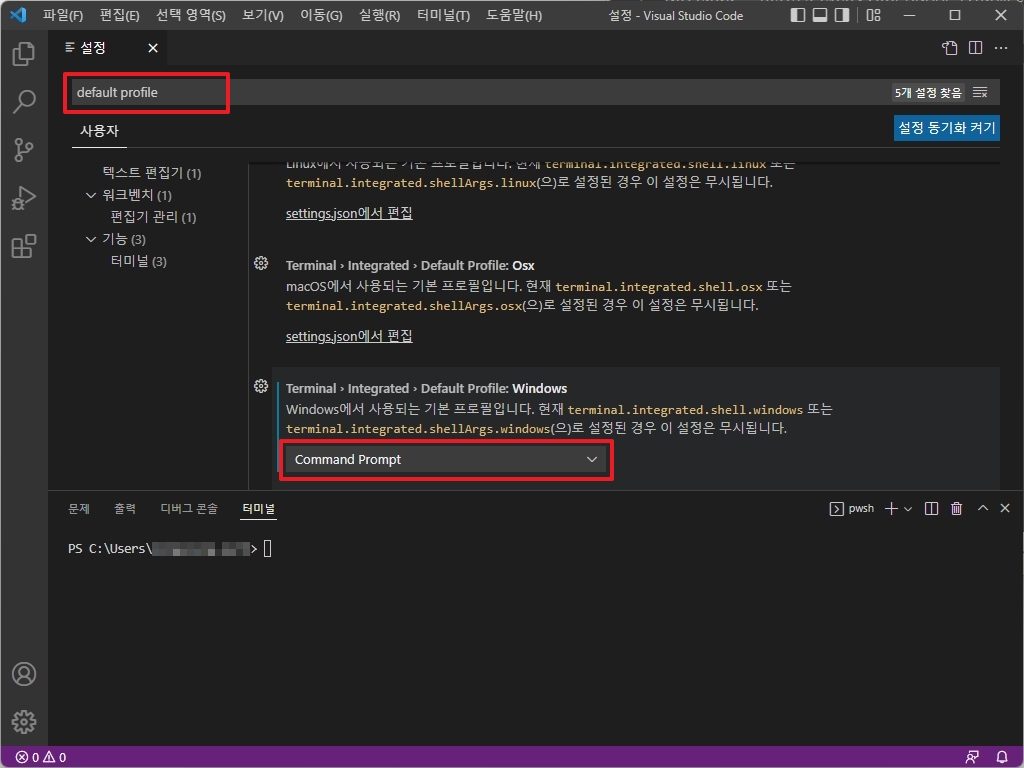Split the editor to the right
Viewport: 1024px width, 768px height.
coord(975,48)
